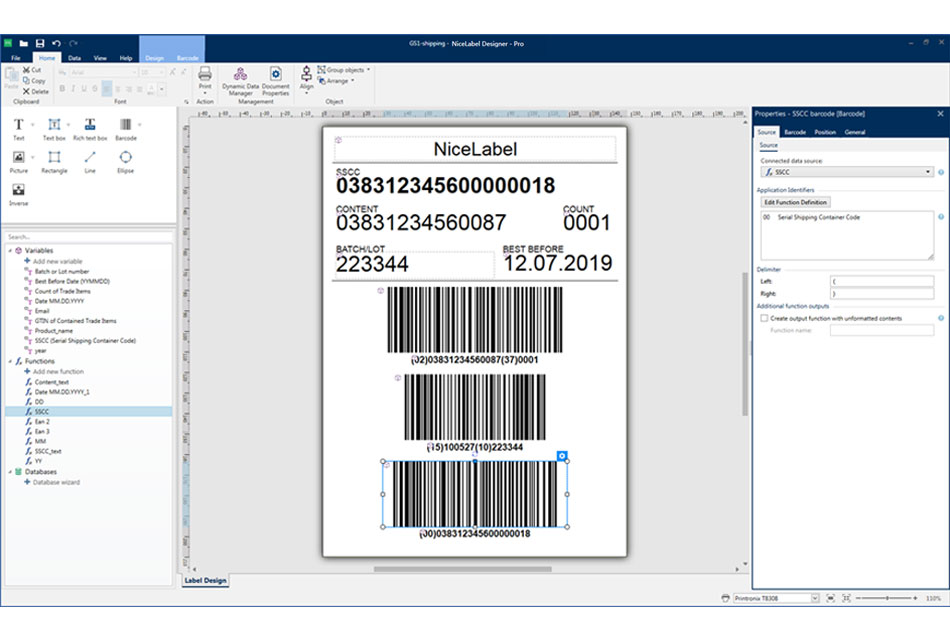950x639 pixels.
Task: Select the Barcode object tool
Action: [125, 129]
